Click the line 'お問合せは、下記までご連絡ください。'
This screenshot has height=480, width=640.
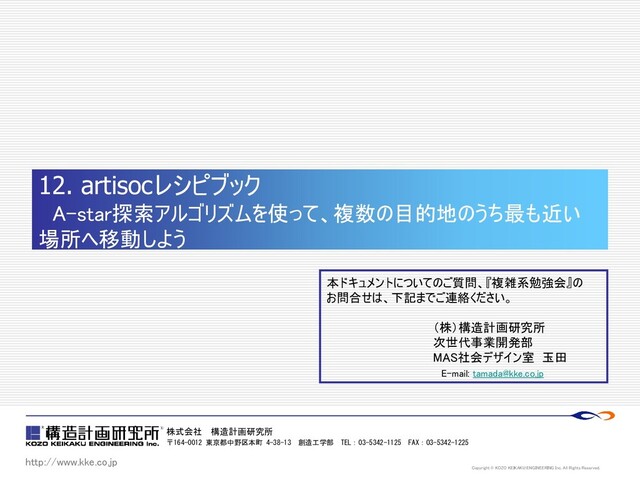(x=419, y=298)
